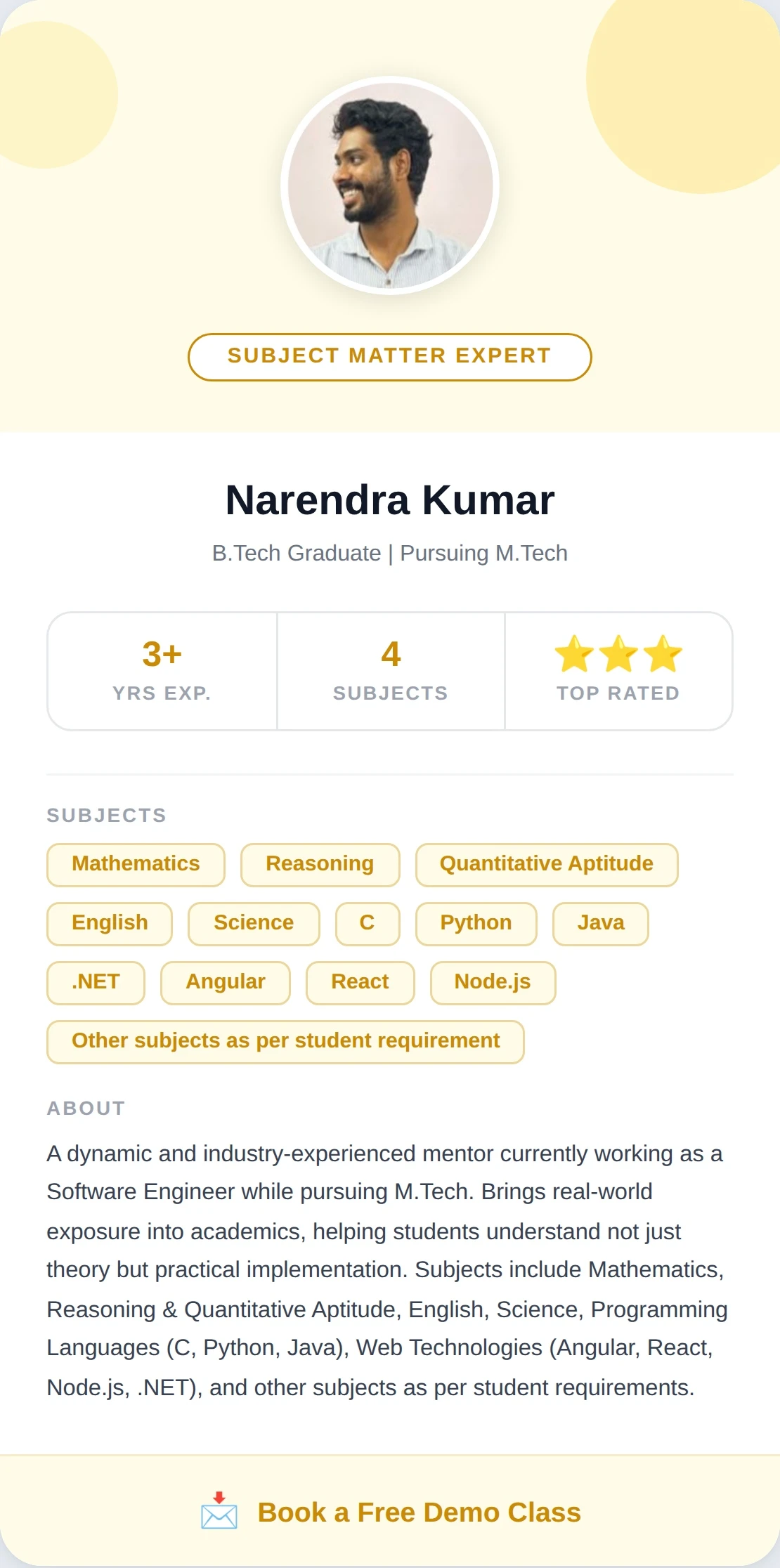The width and height of the screenshot is (780, 1568).
Task: Click Narendra Kumar's profile photo
Action: (390, 188)
